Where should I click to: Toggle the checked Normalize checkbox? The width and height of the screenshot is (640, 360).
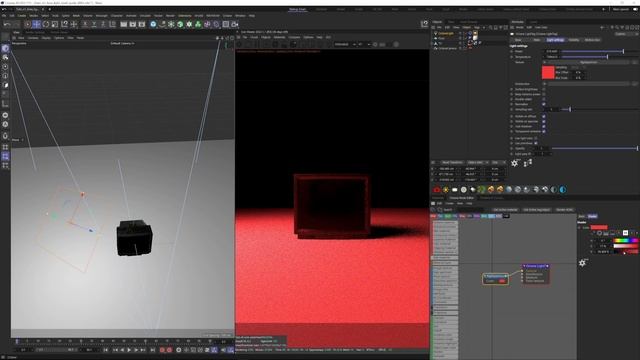[544, 104]
